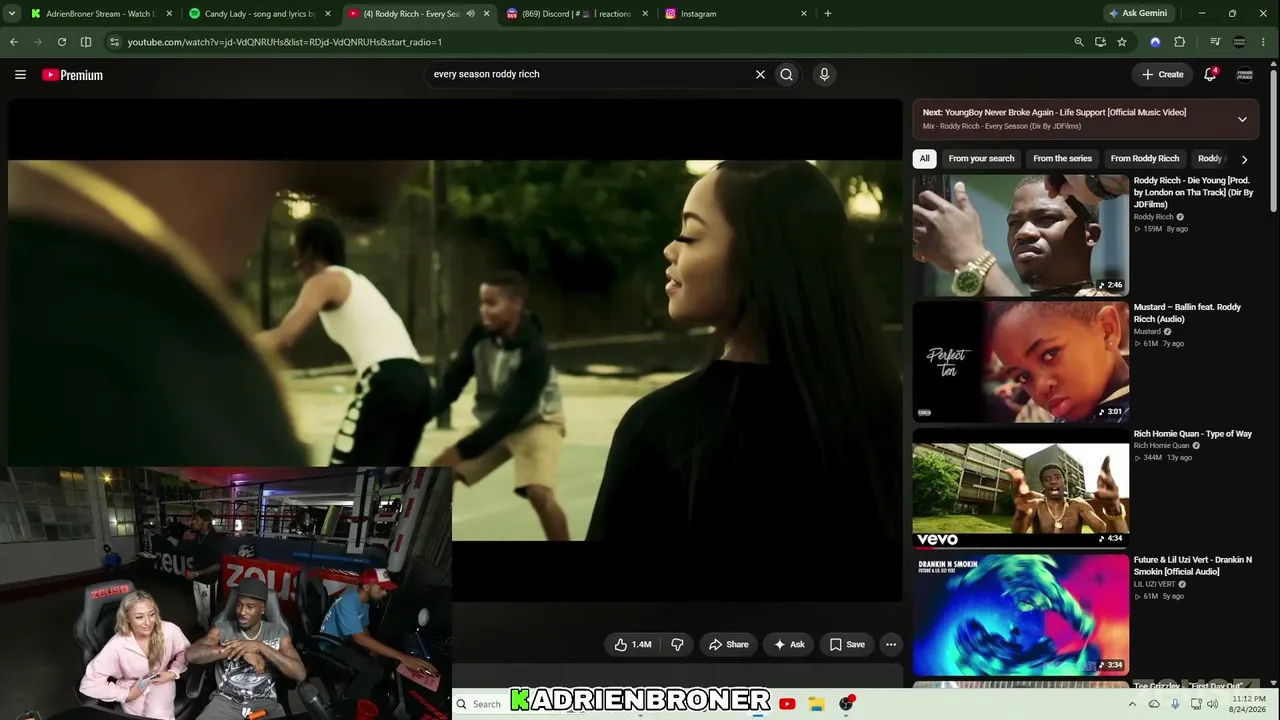Select the From Roddy Ricch chip
The width and height of the screenshot is (1280, 720).
[1145, 158]
